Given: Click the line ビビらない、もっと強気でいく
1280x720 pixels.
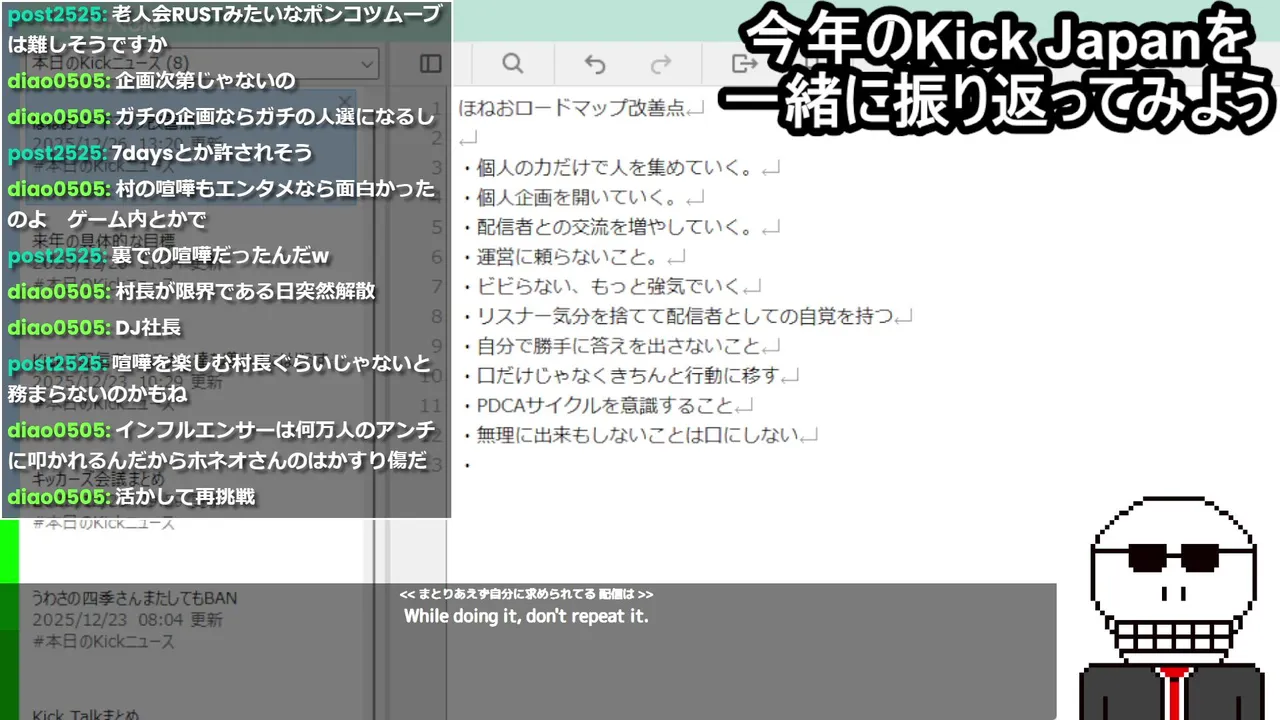Looking at the screenshot, I should (610, 286).
